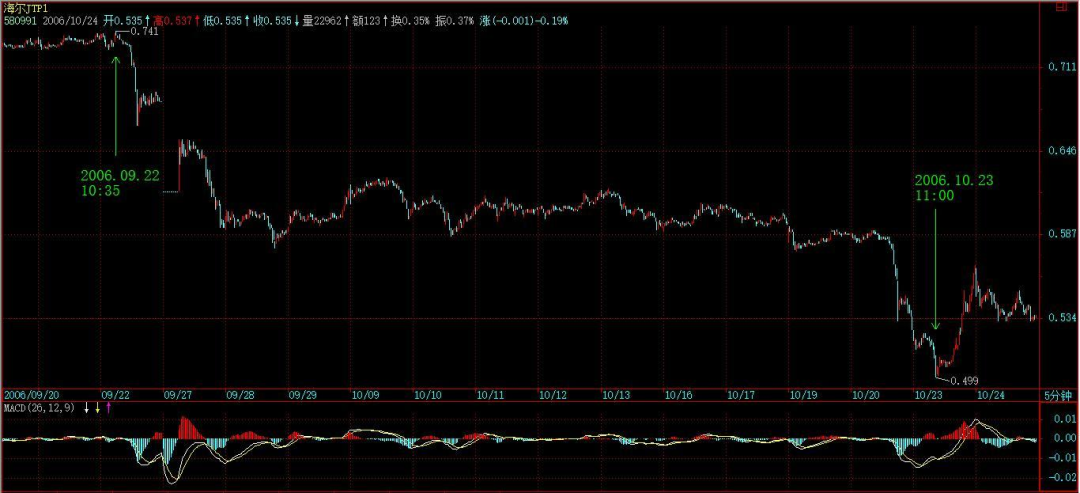
Task: Click the 09/28 date on the time axis
Action: click(240, 395)
